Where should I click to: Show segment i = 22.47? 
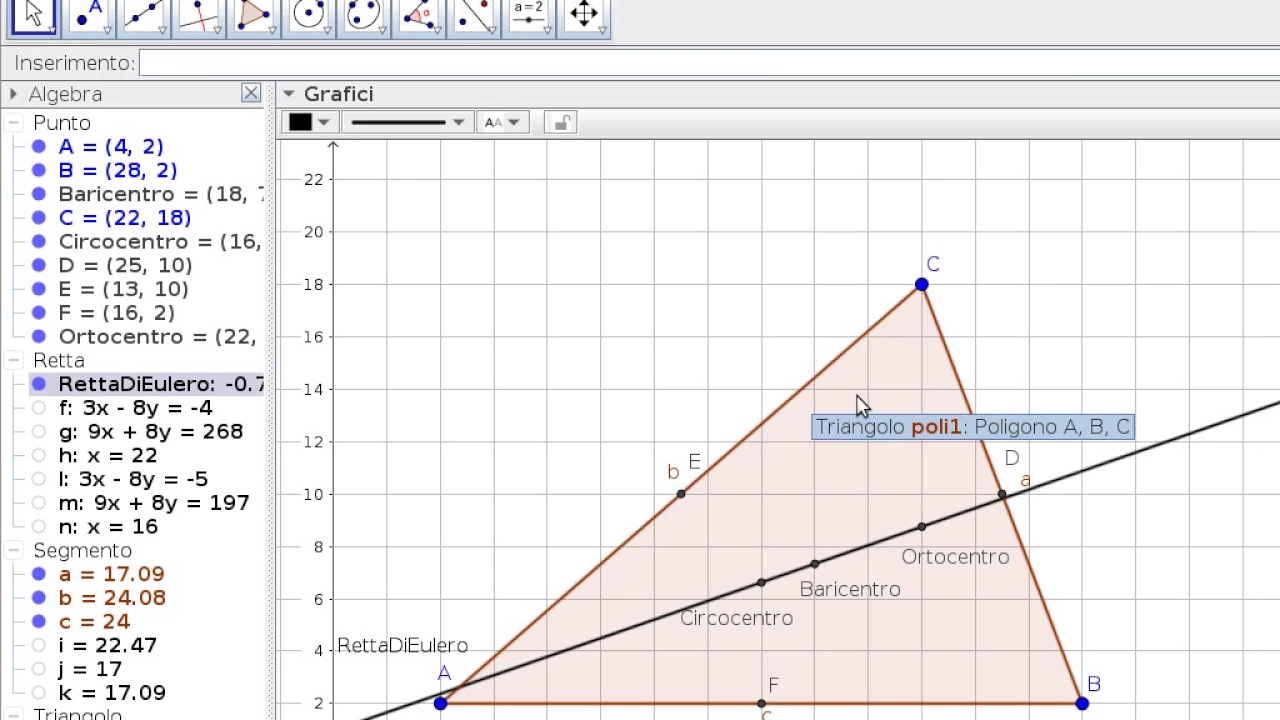pos(39,646)
